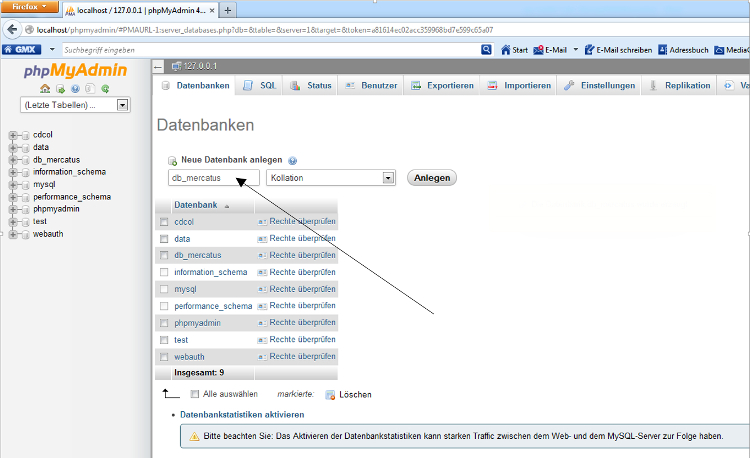This screenshot has height=458, width=750.
Task: Click the Löschen icon below the database table
Action: (x=330, y=394)
